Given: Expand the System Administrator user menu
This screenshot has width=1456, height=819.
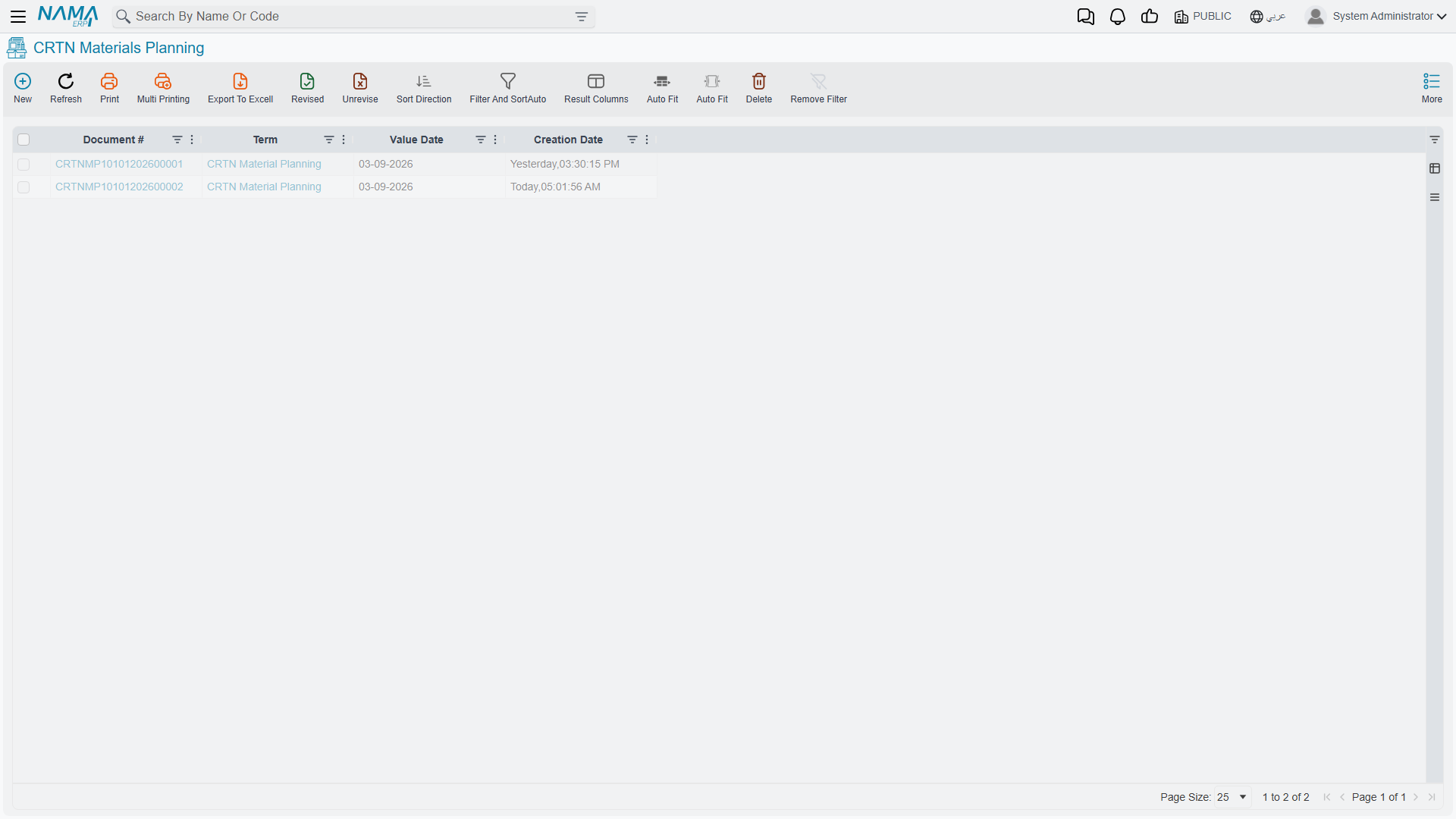Looking at the screenshot, I should [x=1389, y=16].
